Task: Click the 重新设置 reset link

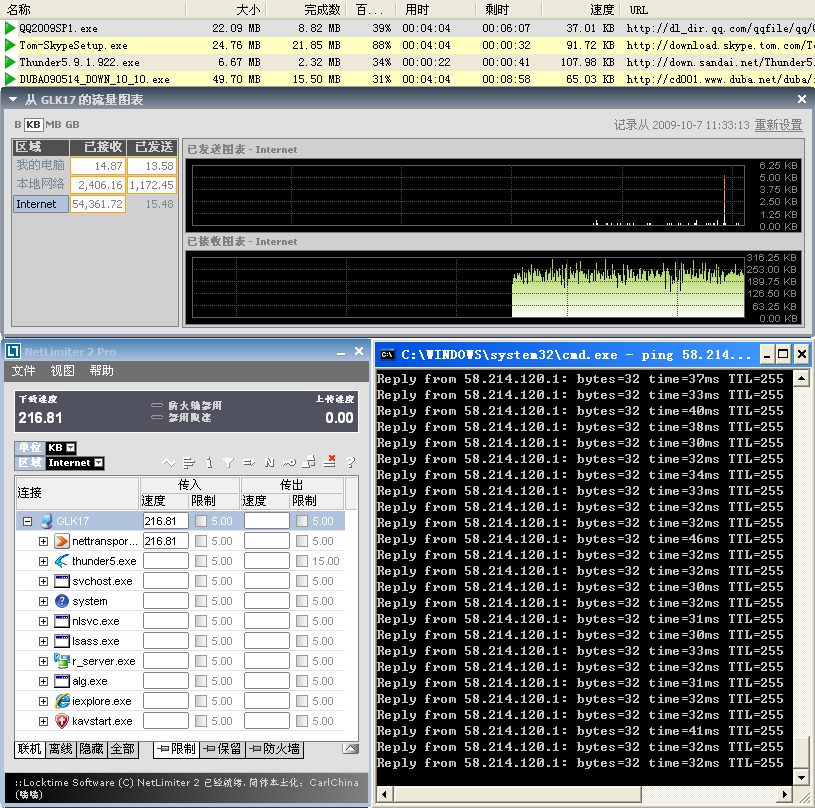Action: pyautogui.click(x=778, y=125)
